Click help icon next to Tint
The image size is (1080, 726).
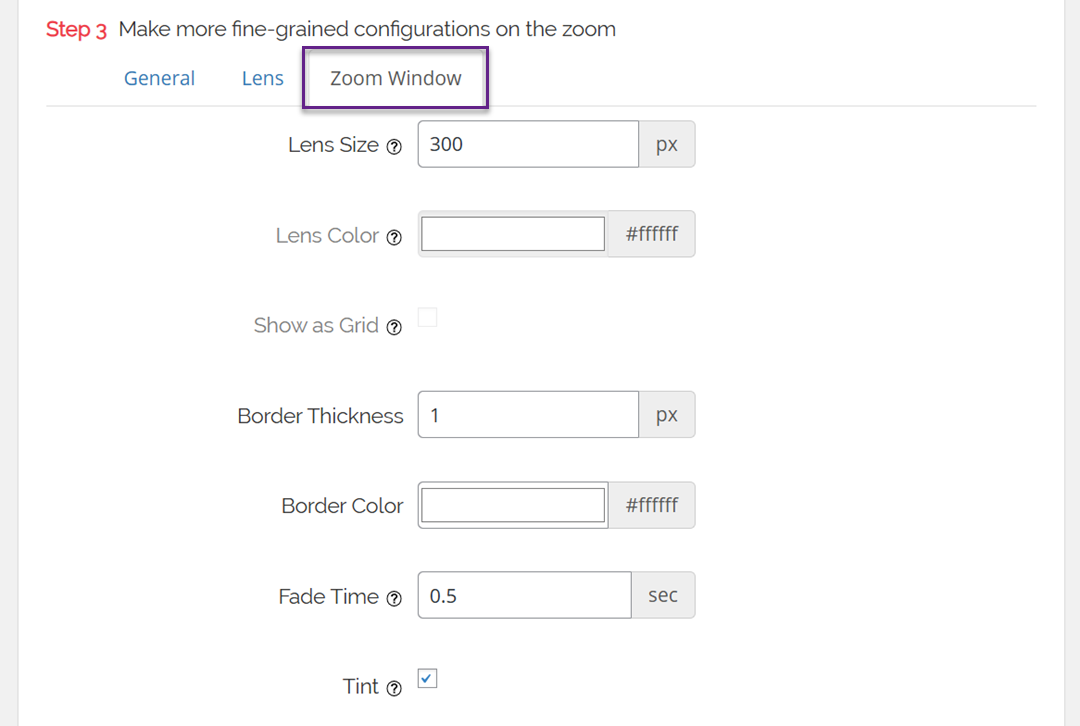click(x=394, y=689)
